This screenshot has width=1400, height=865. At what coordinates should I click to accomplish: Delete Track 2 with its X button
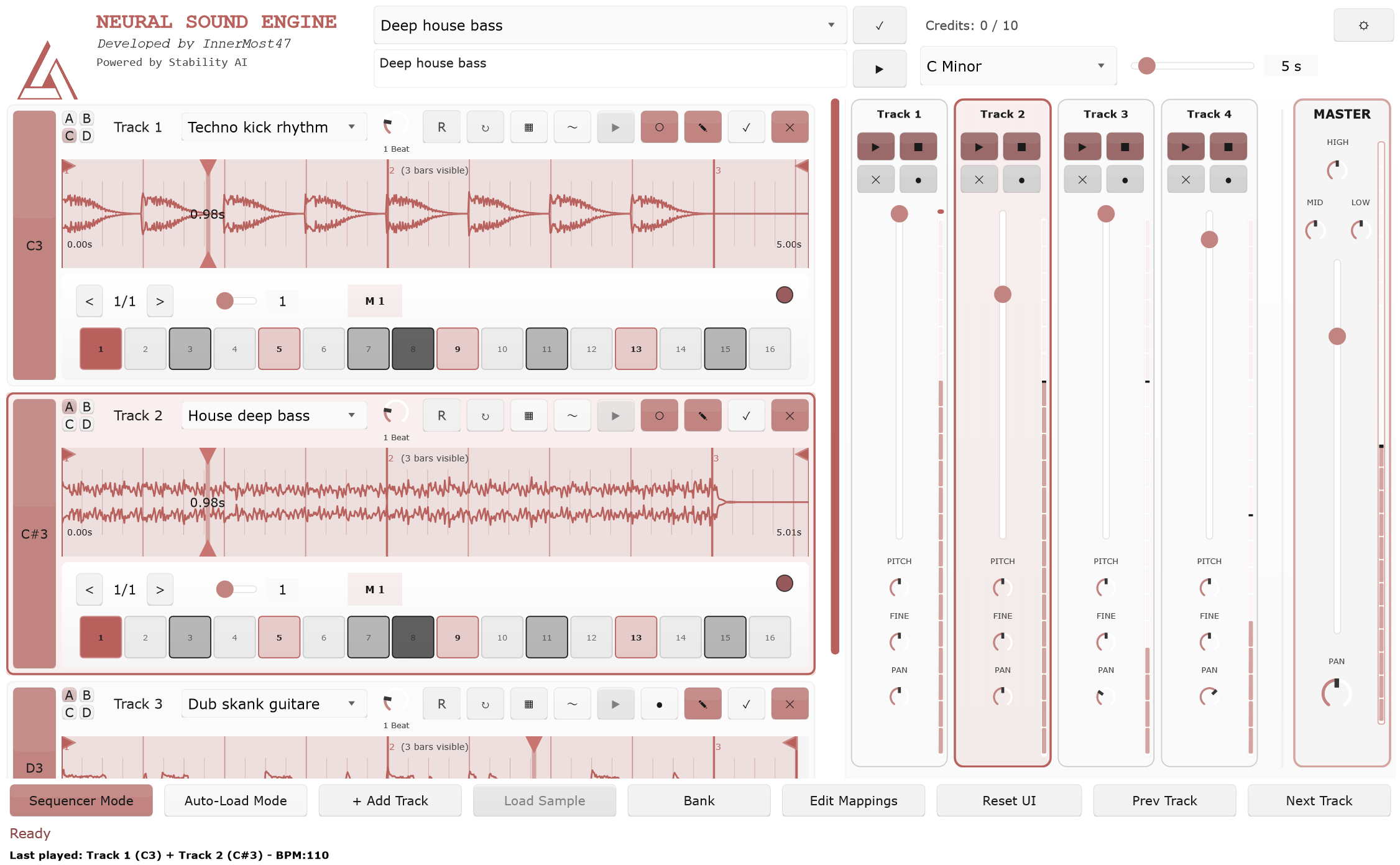pyautogui.click(x=790, y=415)
